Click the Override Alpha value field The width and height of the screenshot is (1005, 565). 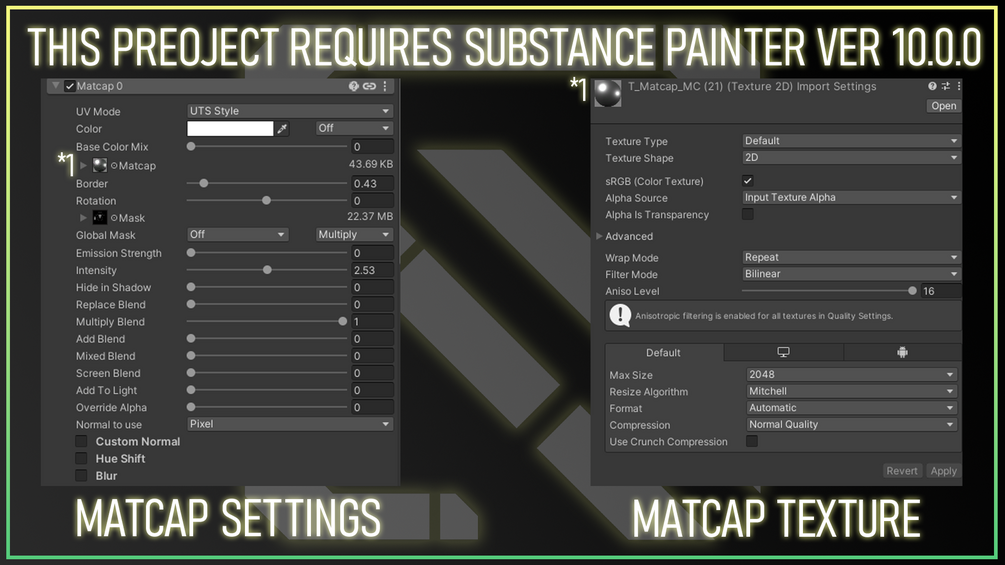point(372,407)
